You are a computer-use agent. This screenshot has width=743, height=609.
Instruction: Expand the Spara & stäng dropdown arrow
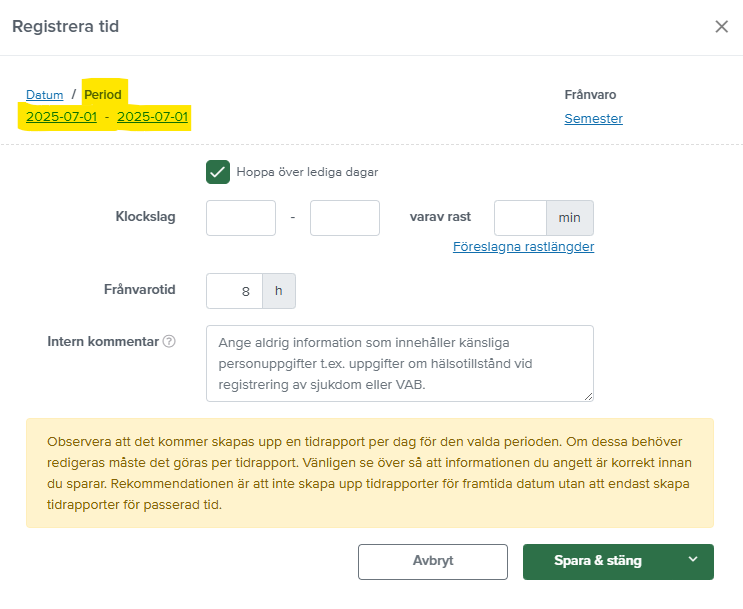coord(693,560)
